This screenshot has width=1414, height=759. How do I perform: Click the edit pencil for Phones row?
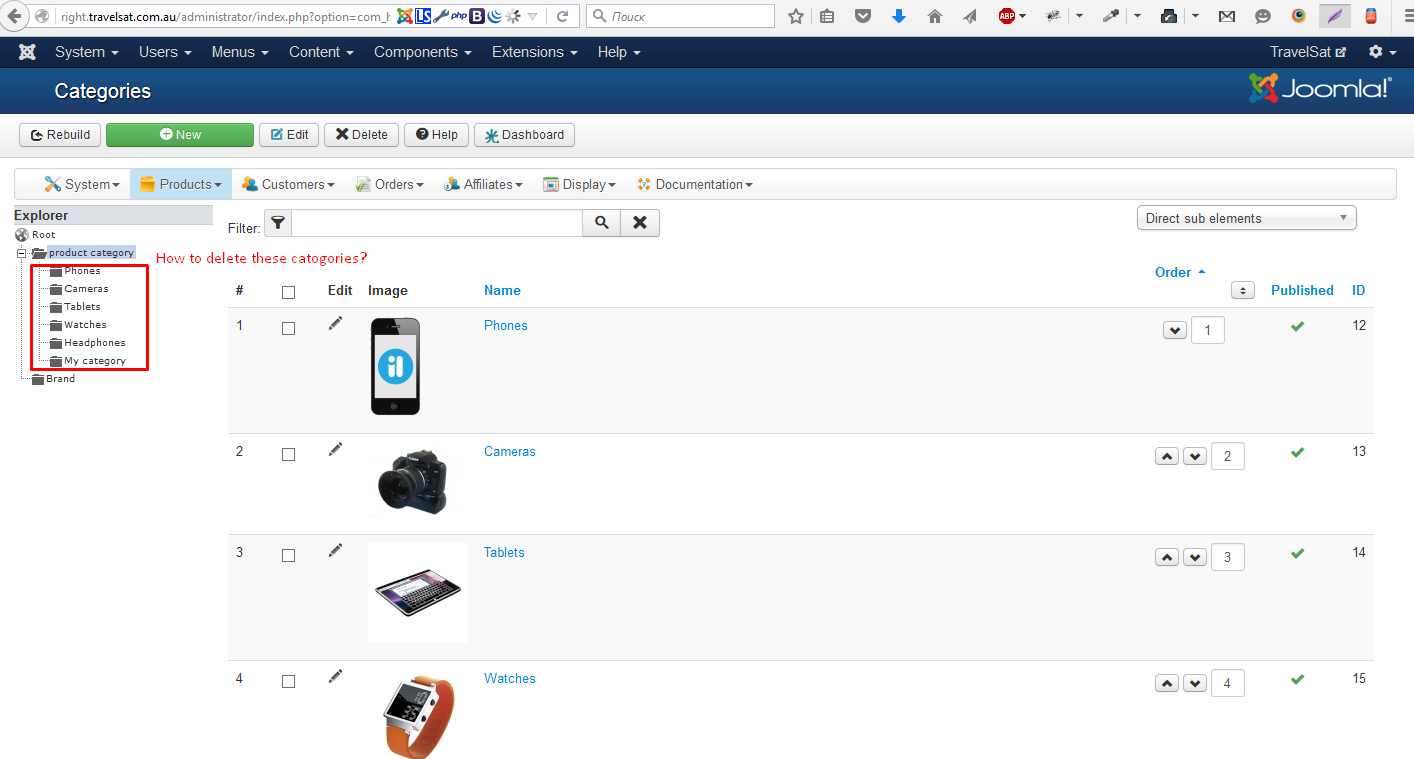click(335, 323)
